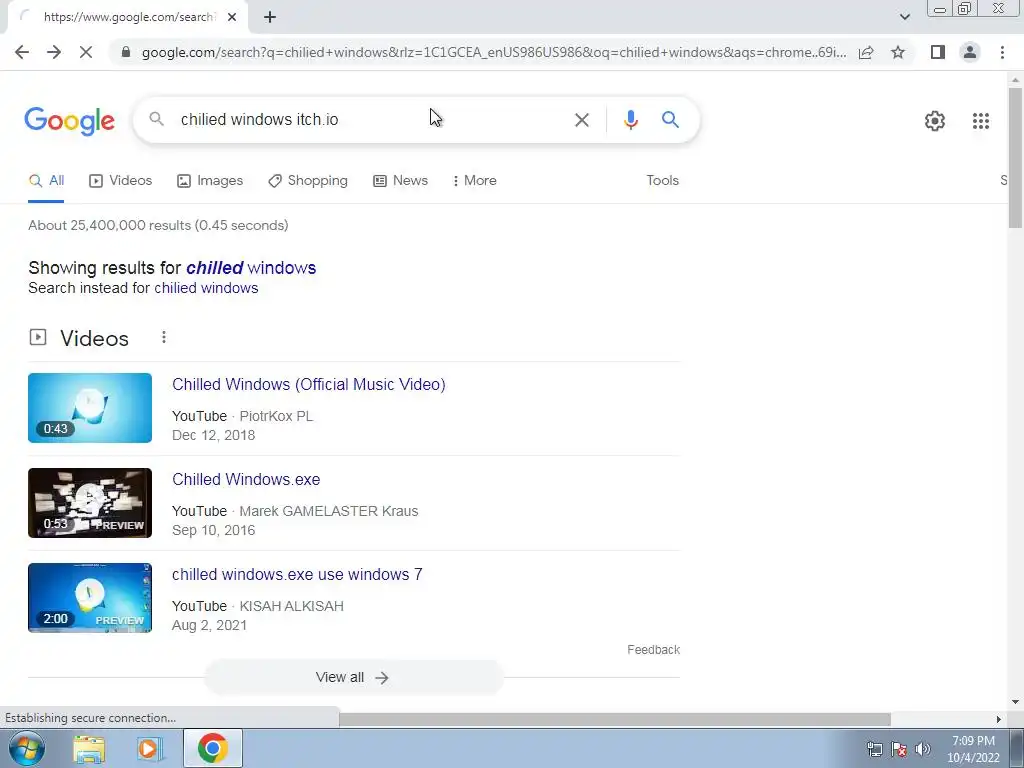Close the Google search tab
1024x768 pixels.
tap(232, 17)
